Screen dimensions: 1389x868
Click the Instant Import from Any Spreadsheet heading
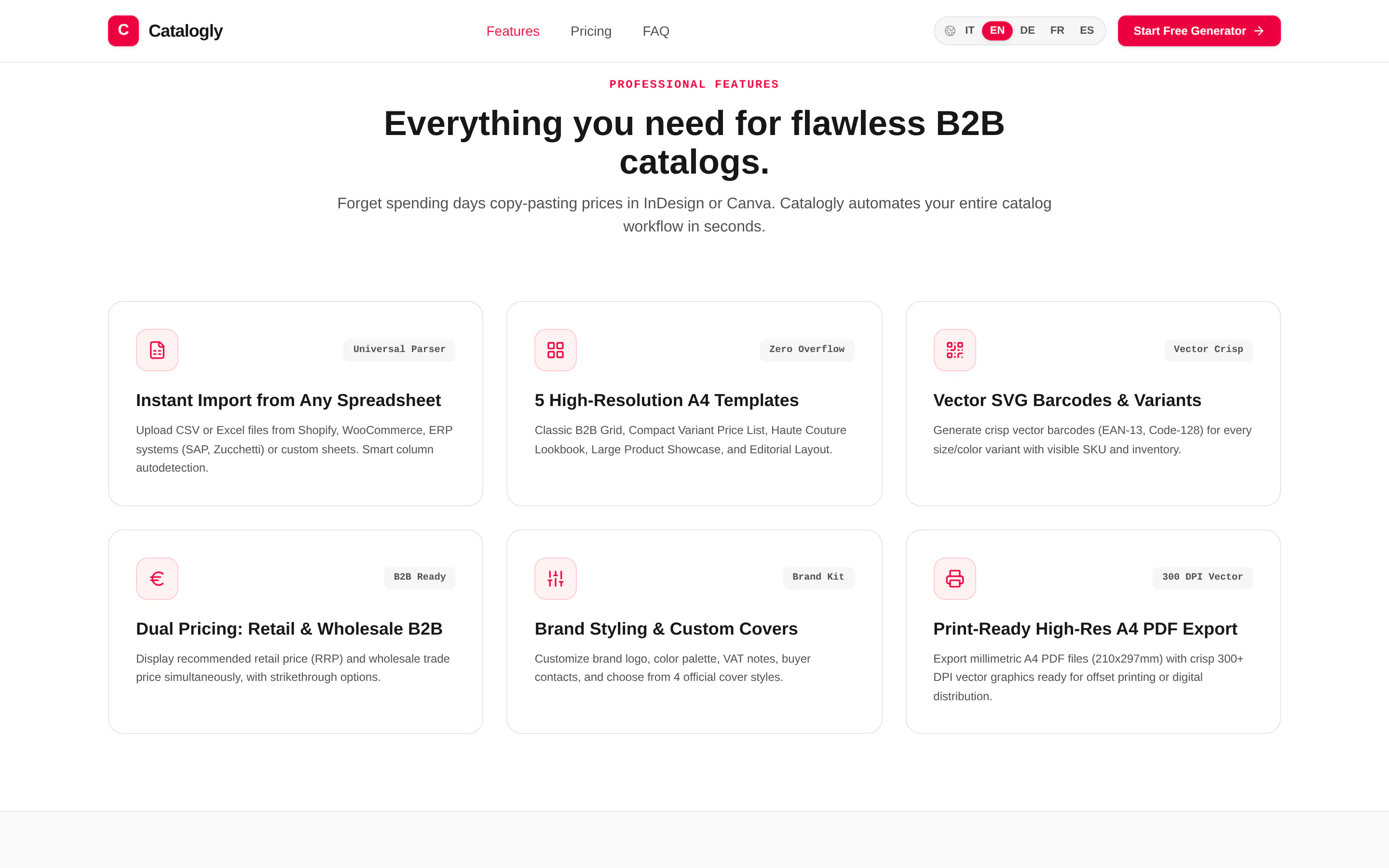point(288,400)
